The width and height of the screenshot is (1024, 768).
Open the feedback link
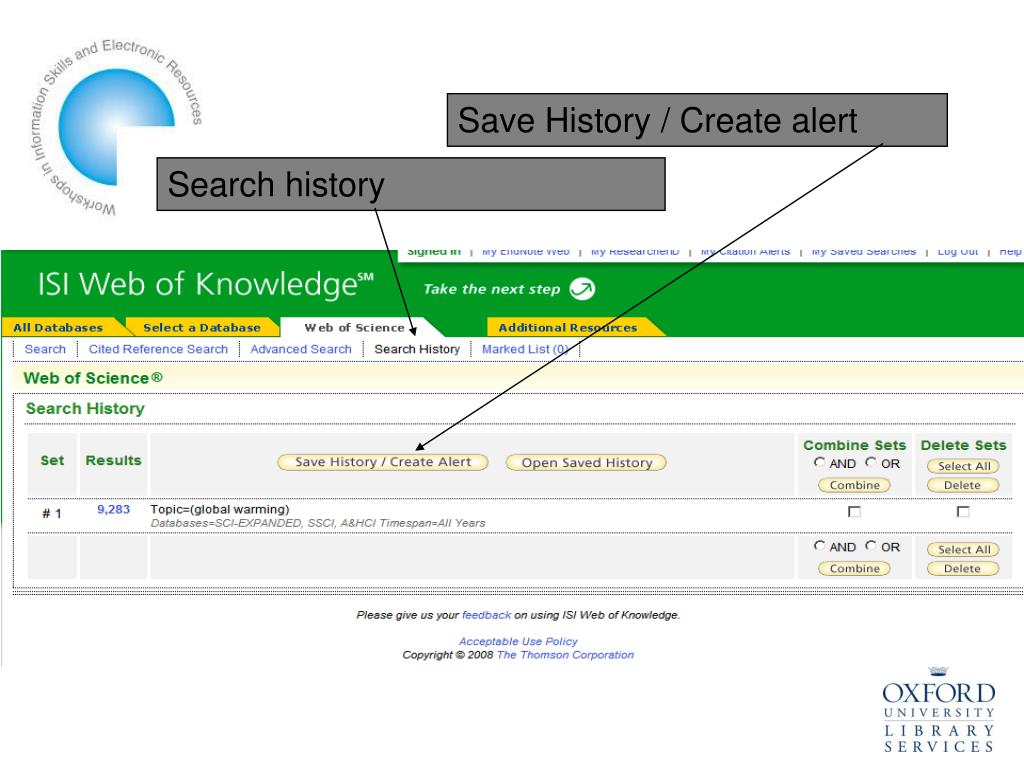[487, 615]
